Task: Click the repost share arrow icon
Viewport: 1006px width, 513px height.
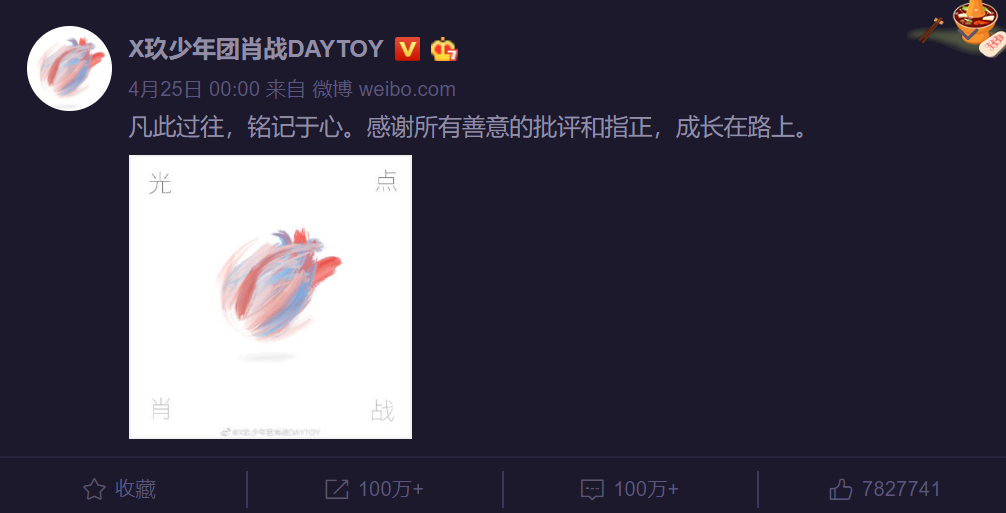Action: click(337, 490)
